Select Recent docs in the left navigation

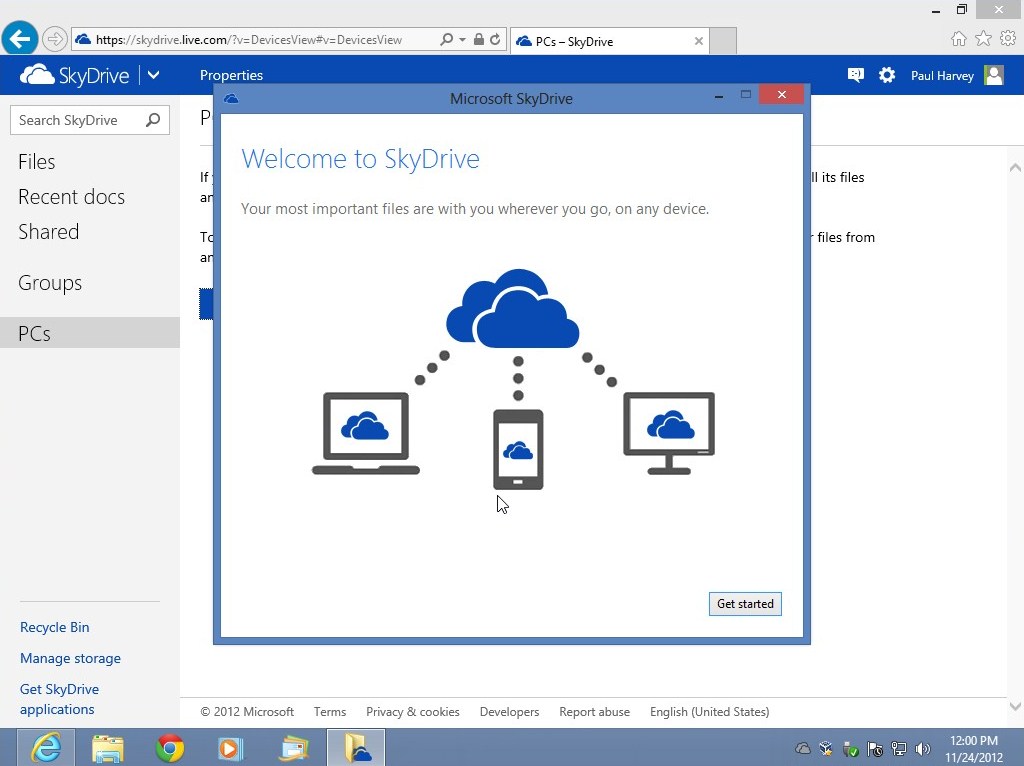point(71,197)
